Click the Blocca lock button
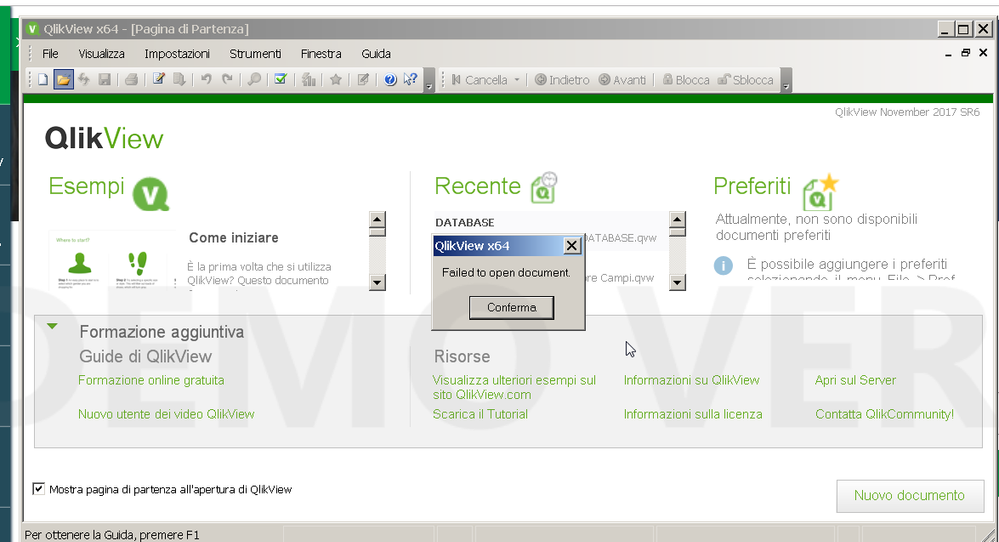999x542 pixels. 686,80
